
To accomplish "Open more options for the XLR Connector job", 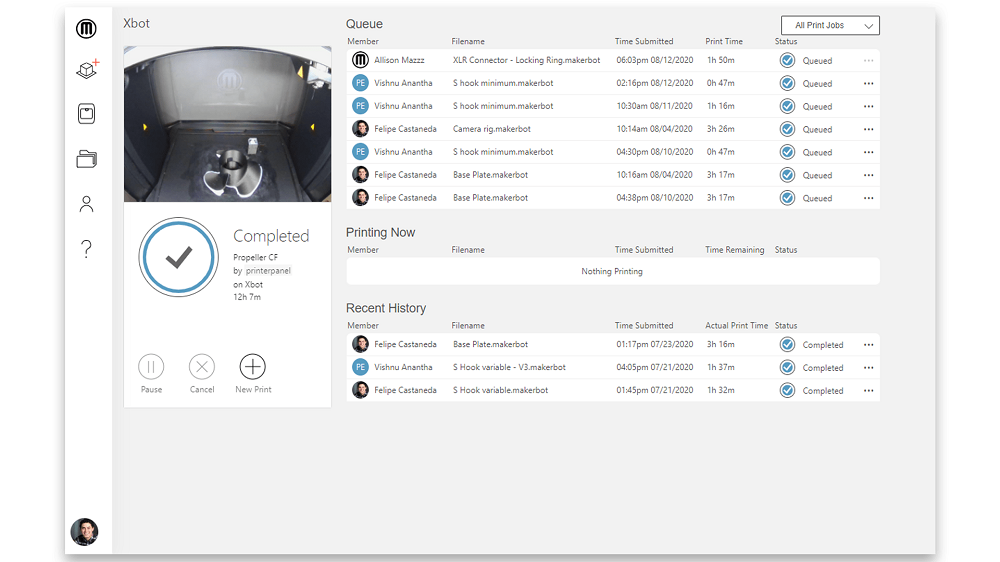I will point(869,61).
